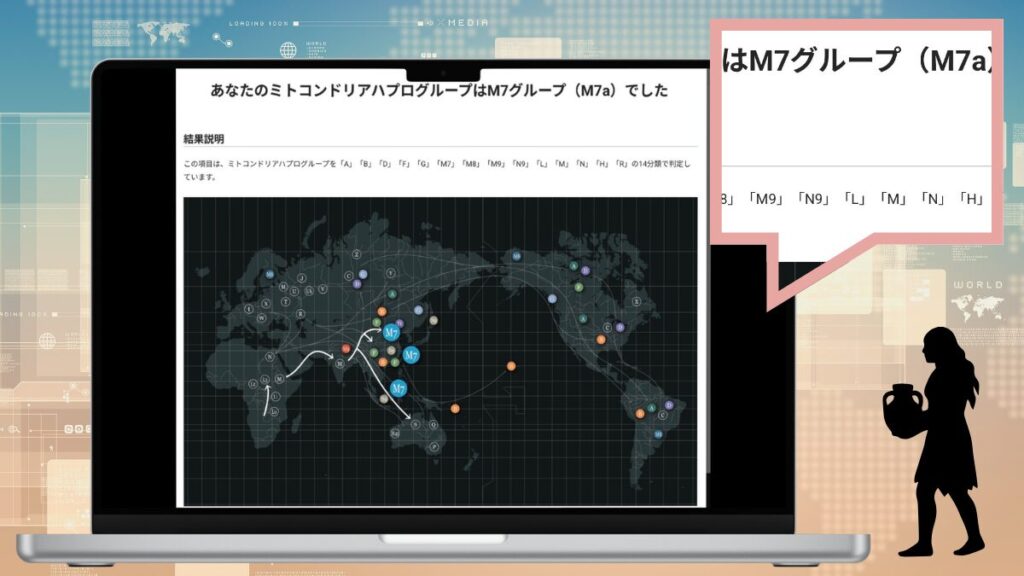
Task: Click the blue marker in Alaska
Action: (x=516, y=257)
